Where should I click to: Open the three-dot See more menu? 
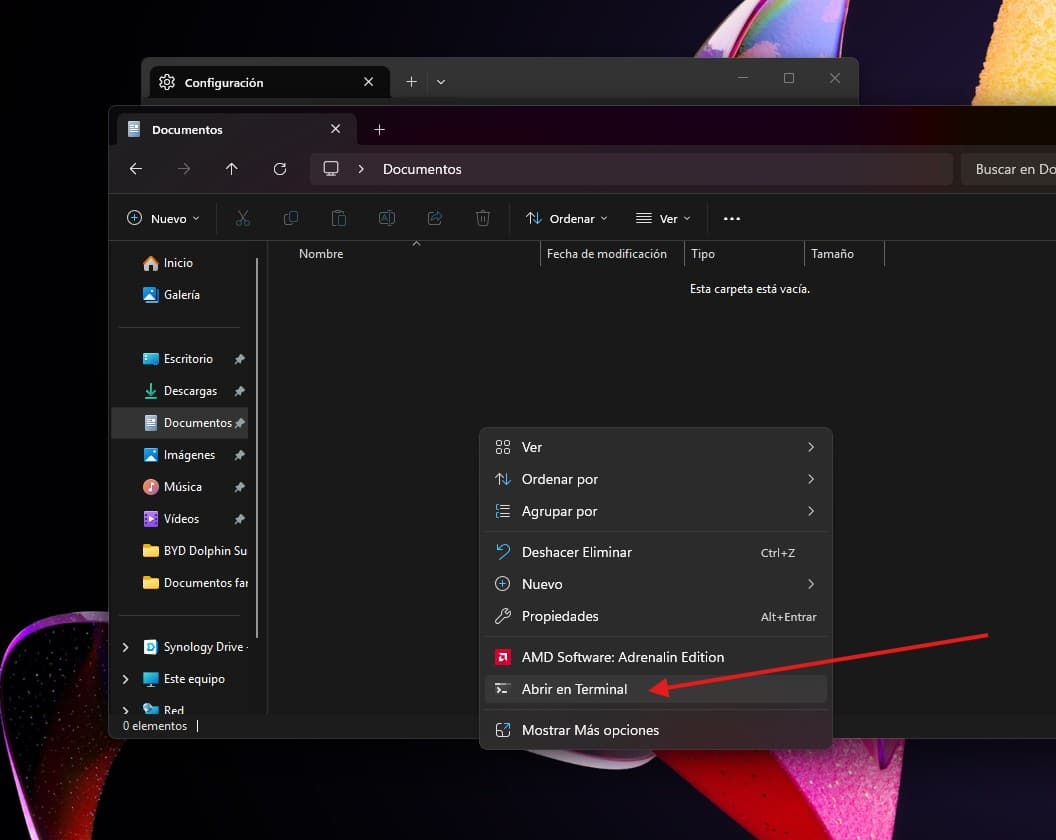(732, 218)
